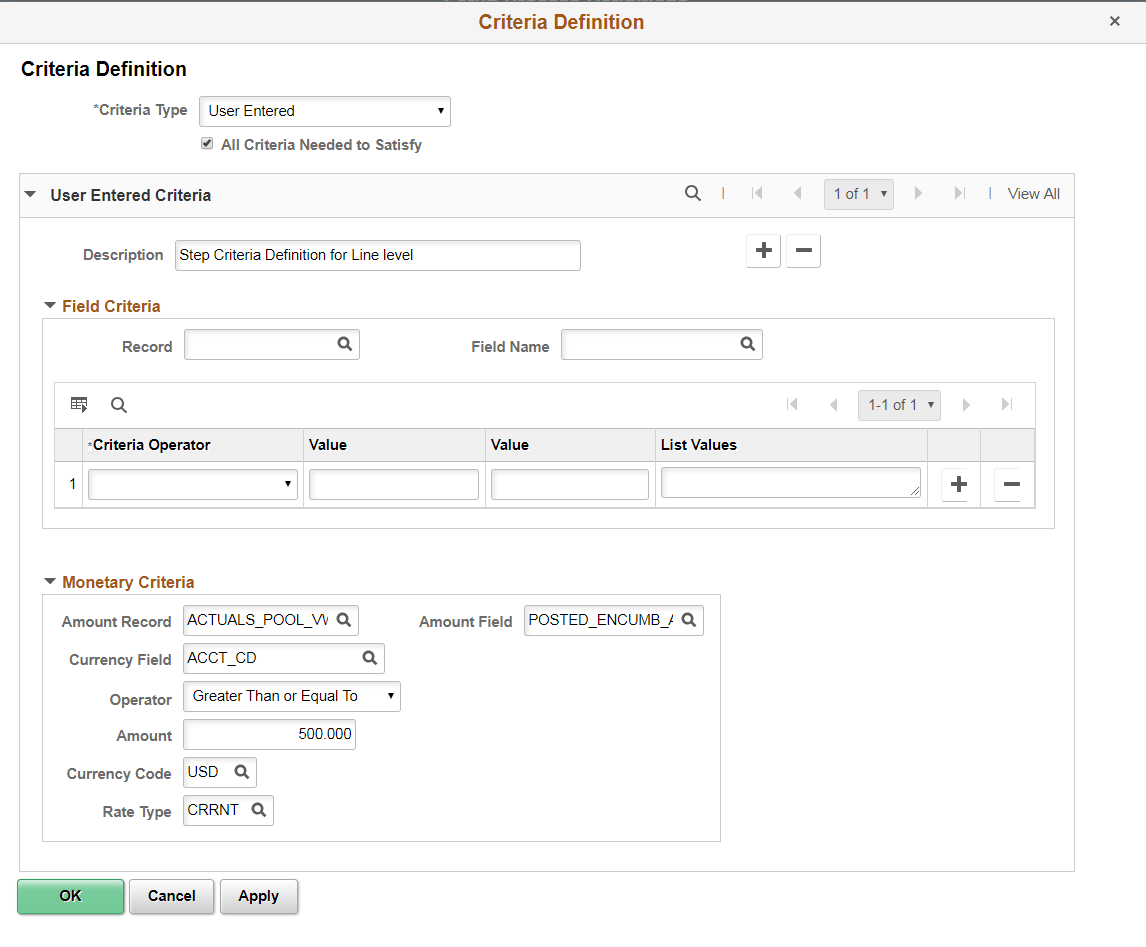
Task: Click the View All link
Action: pyautogui.click(x=1033, y=193)
